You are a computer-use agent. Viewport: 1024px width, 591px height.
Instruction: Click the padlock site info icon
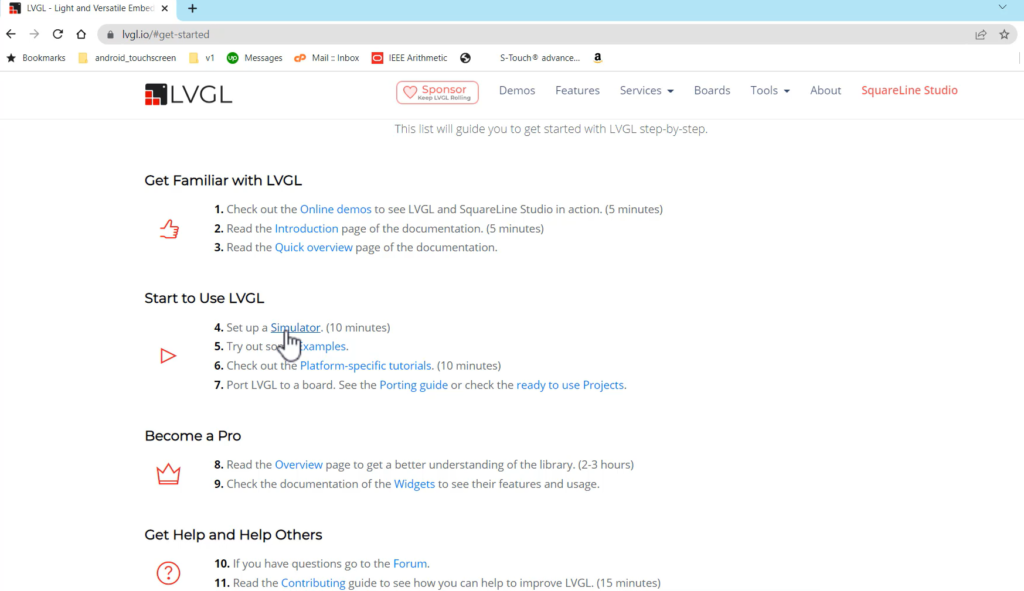[110, 35]
